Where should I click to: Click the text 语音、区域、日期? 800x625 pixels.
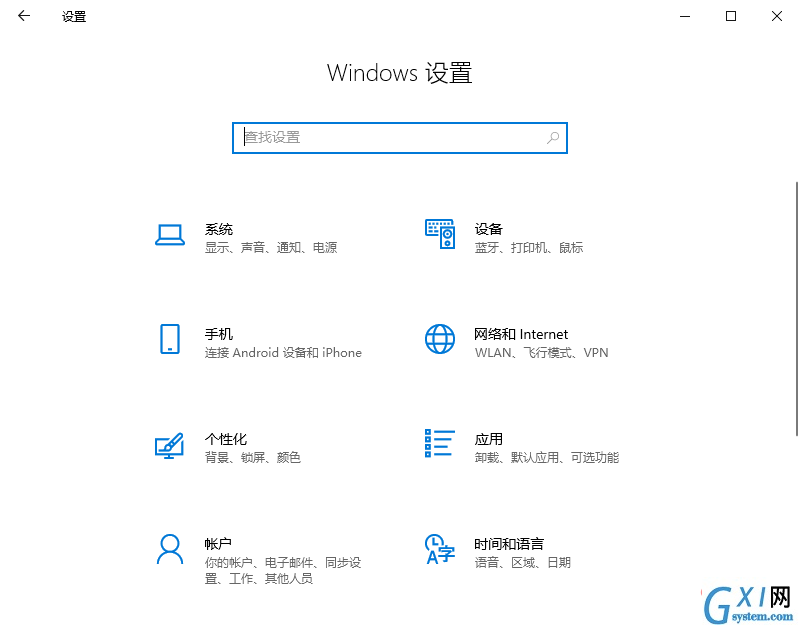point(523,563)
